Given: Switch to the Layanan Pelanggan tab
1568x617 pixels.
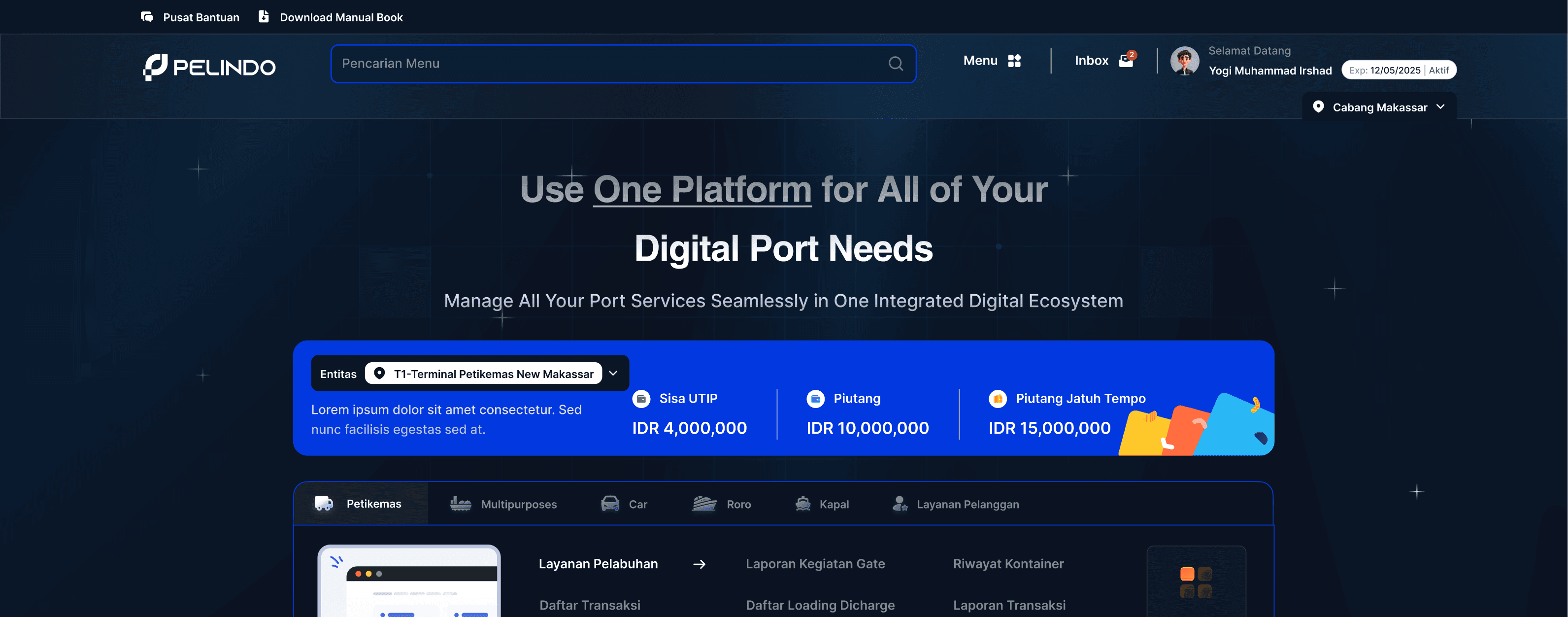Looking at the screenshot, I should pyautogui.click(x=956, y=504).
